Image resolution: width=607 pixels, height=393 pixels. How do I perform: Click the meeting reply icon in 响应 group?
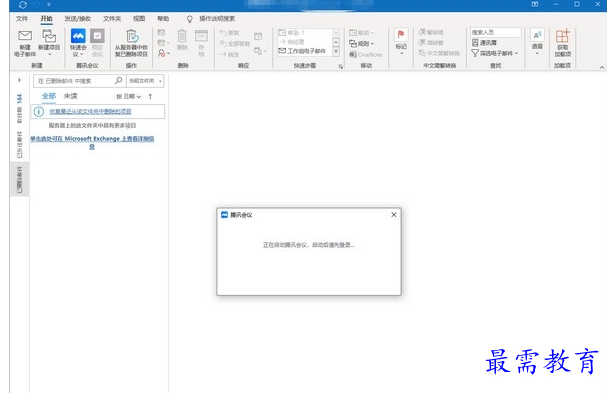click(x=258, y=36)
